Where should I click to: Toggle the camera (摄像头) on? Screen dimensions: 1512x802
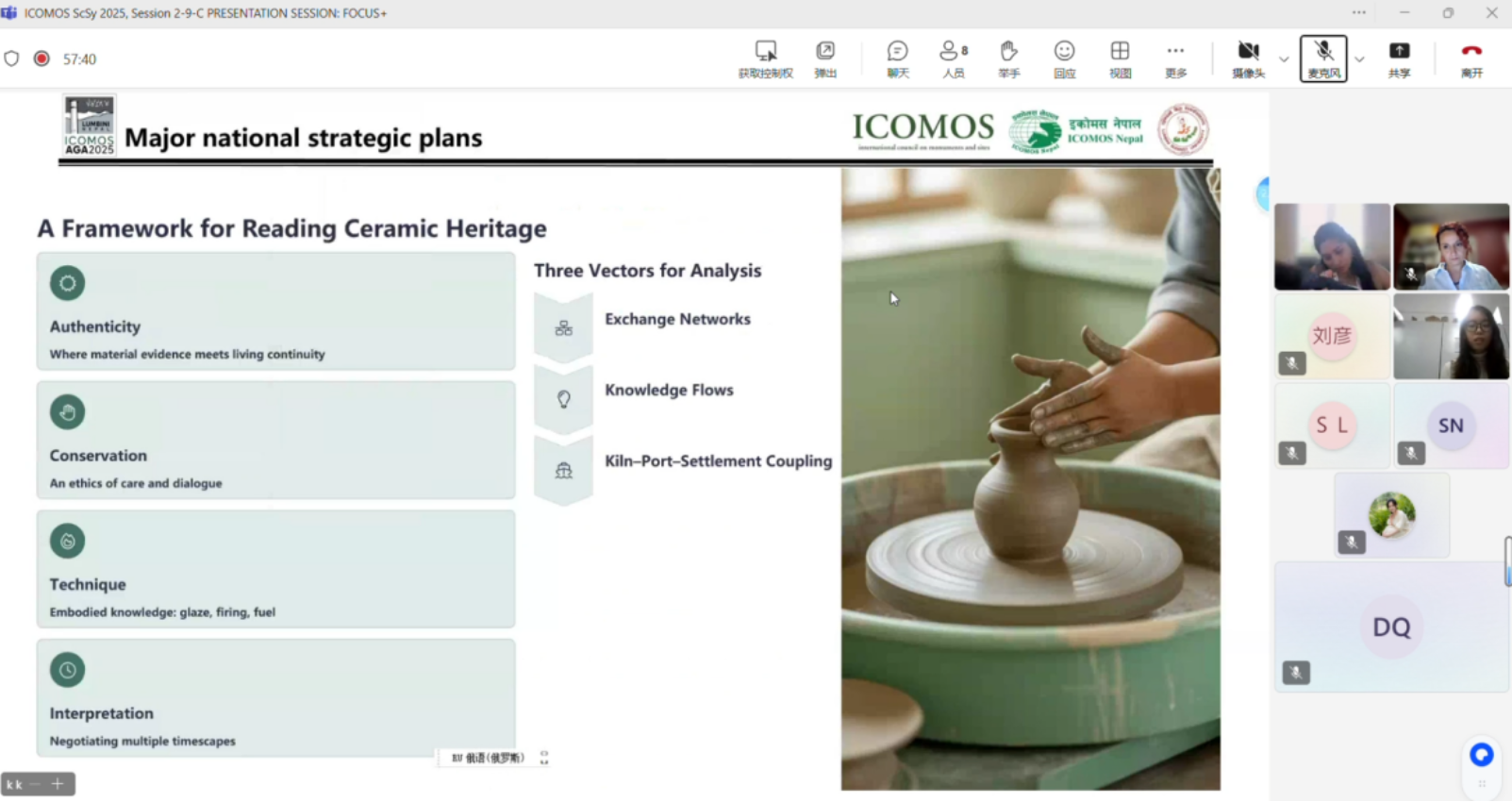[1248, 58]
